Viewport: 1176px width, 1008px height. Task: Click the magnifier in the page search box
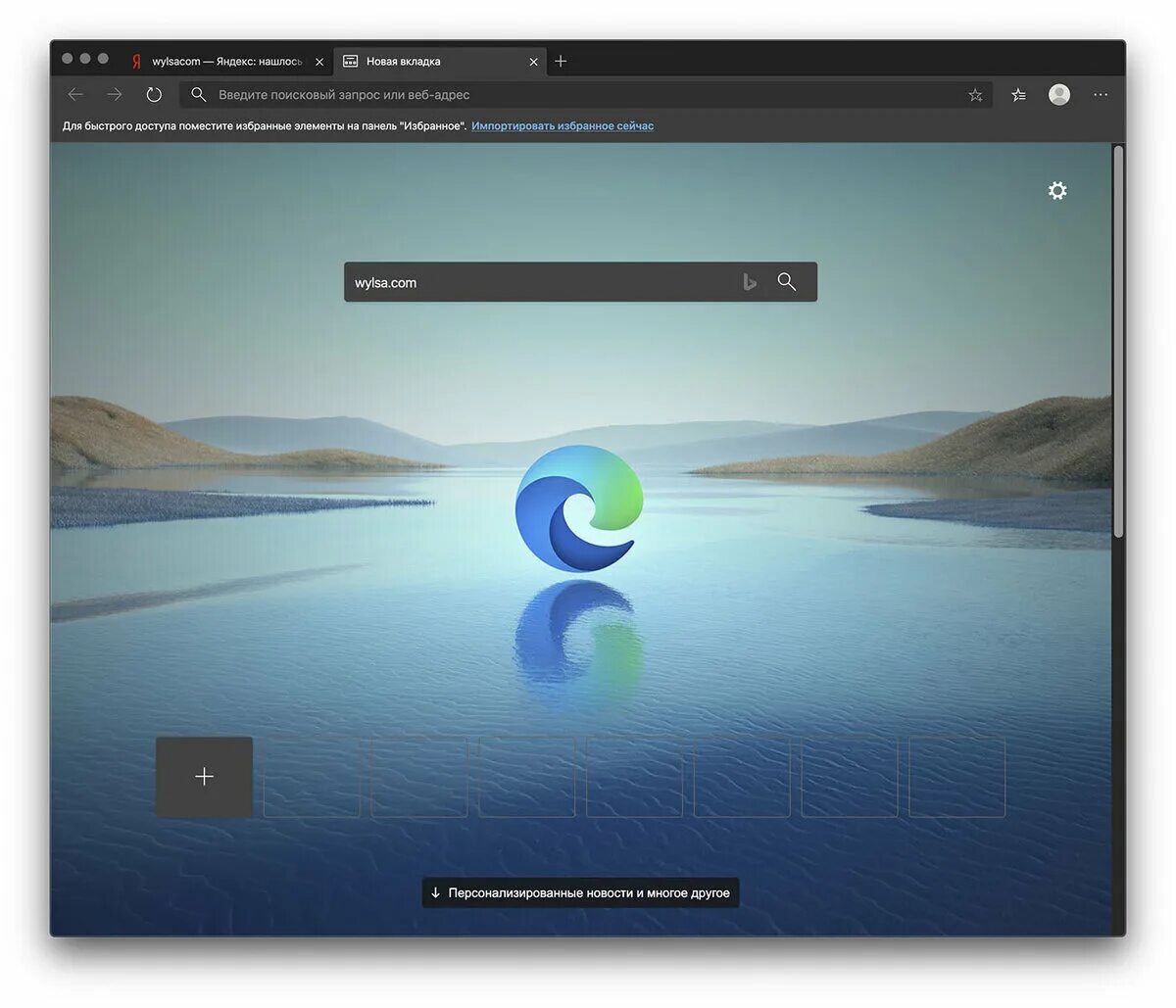pyautogui.click(x=787, y=282)
